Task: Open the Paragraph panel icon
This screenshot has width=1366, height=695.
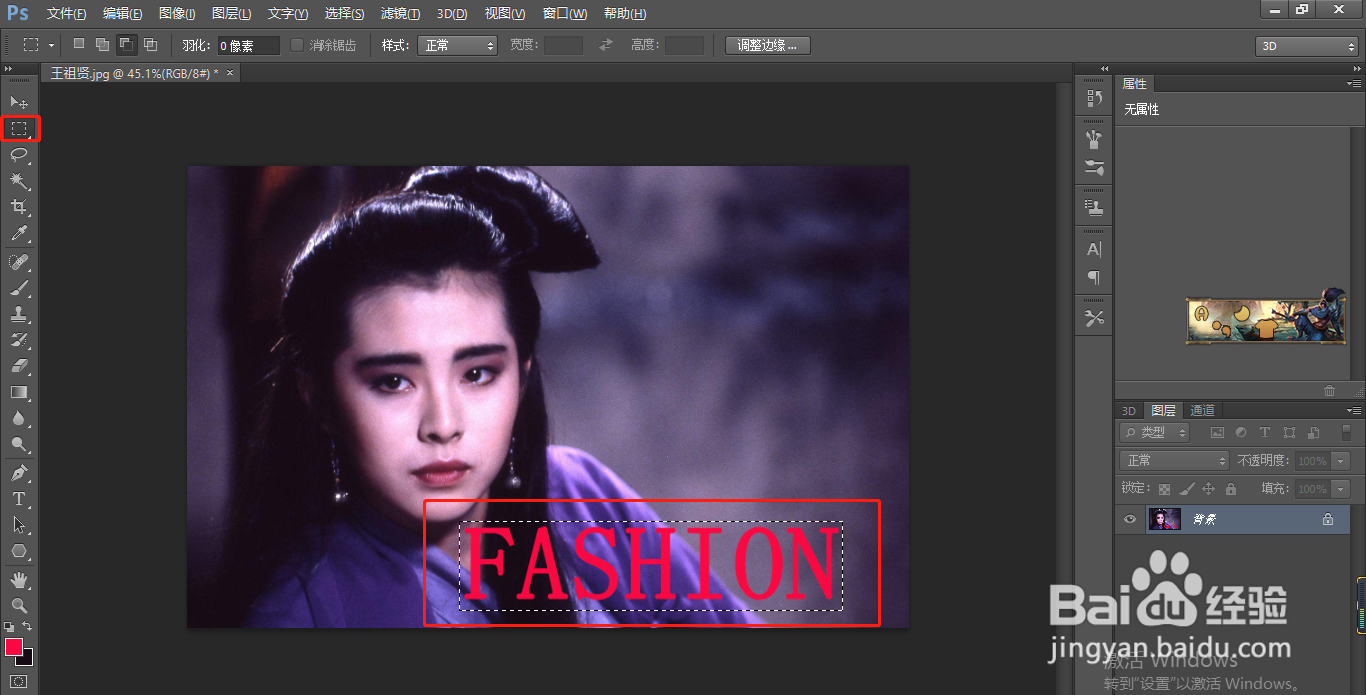Action: tap(1094, 277)
